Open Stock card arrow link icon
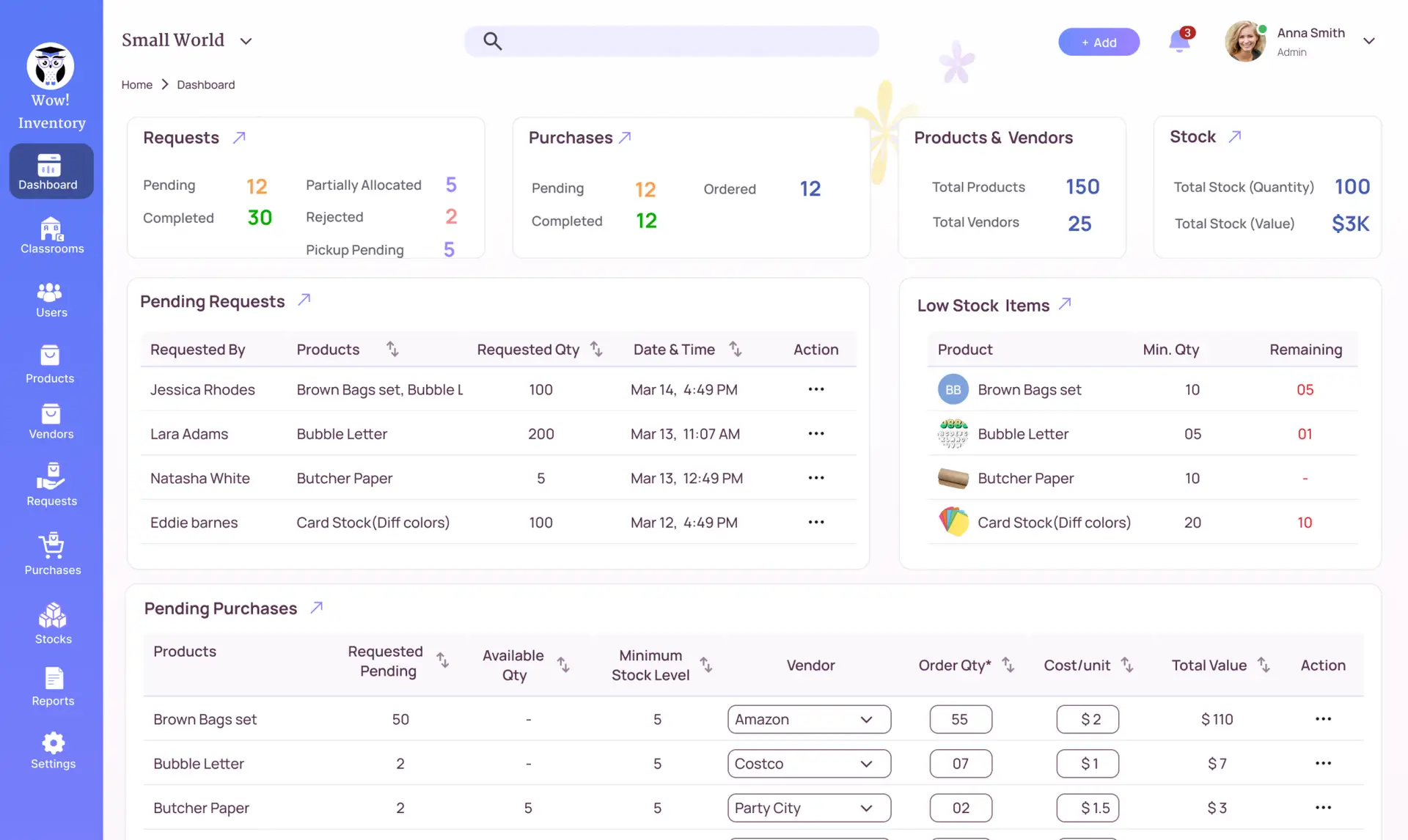 (1235, 137)
